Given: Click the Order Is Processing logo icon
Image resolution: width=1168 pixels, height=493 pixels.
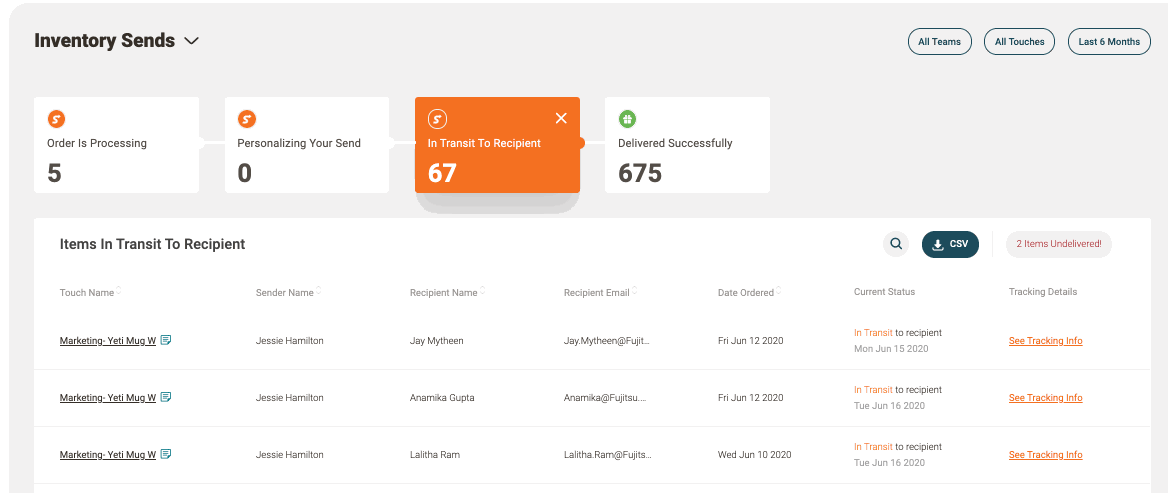Looking at the screenshot, I should point(57,119).
